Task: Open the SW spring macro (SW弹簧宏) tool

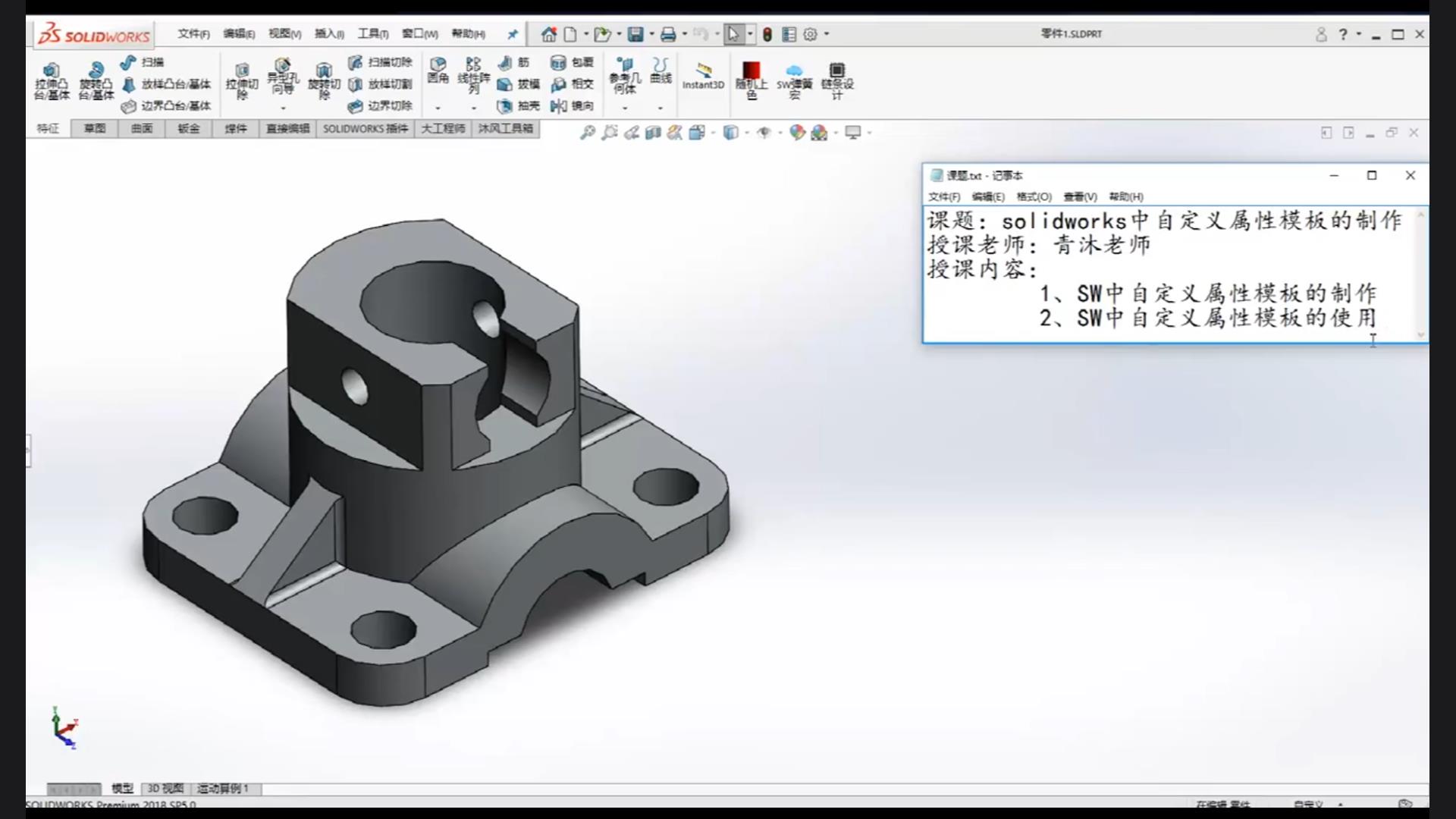Action: coord(794,80)
